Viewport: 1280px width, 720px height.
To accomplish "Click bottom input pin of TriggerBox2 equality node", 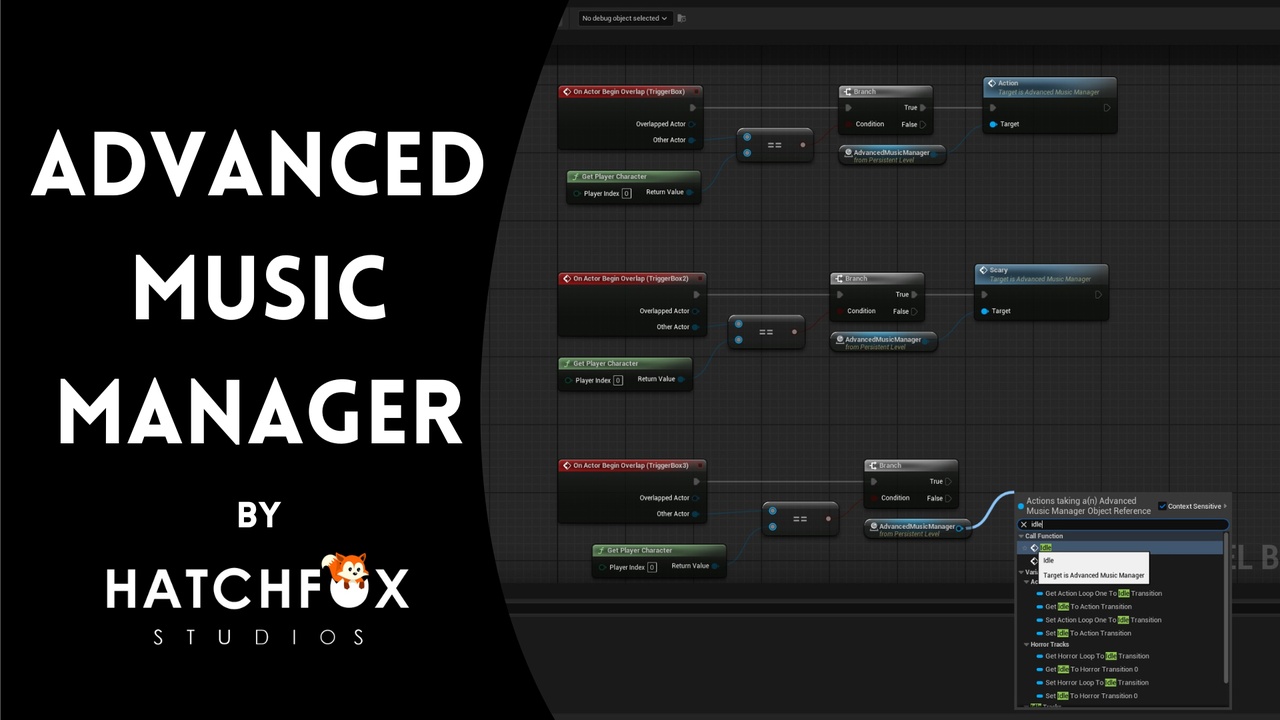I will [738, 340].
